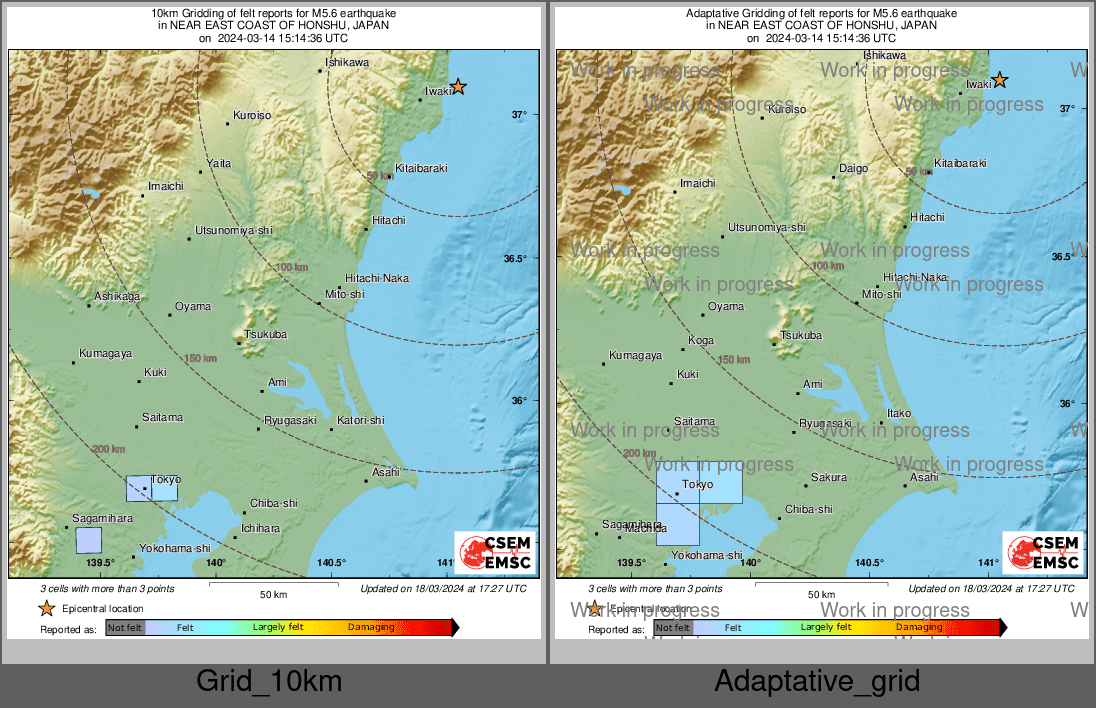1096x708 pixels.
Task: Click the Adaptative Gridding title on right map
Action: (x=820, y=13)
